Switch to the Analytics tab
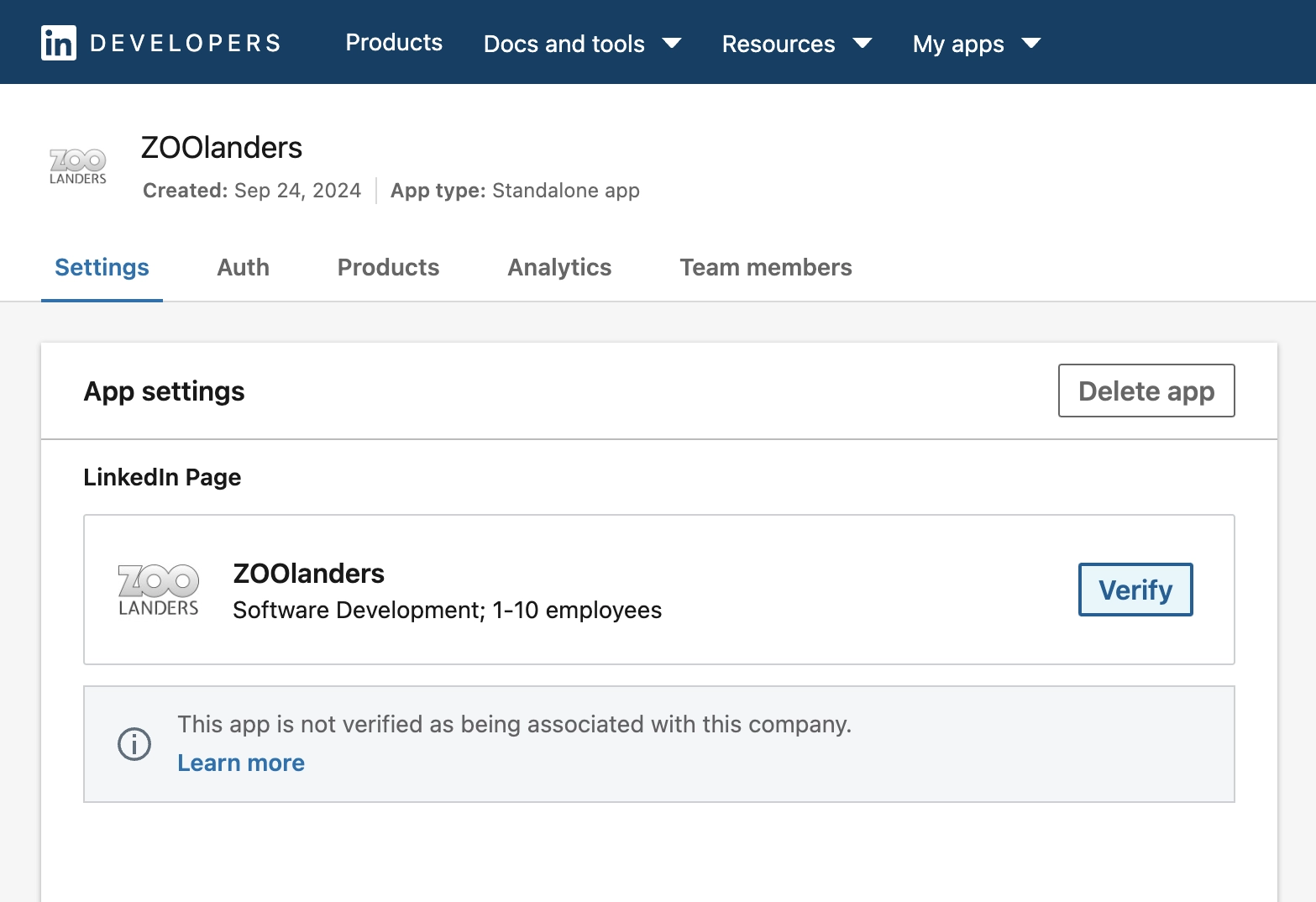The height and width of the screenshot is (902, 1316). coord(559,267)
